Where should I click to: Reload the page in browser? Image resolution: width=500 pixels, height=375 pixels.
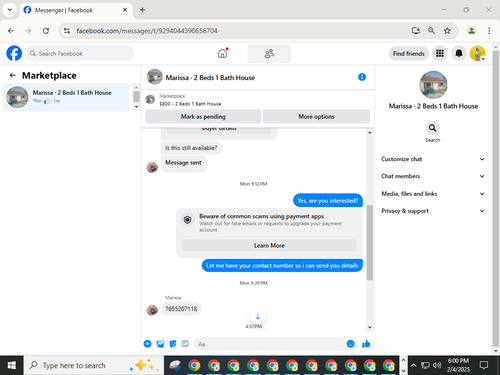tap(46, 31)
